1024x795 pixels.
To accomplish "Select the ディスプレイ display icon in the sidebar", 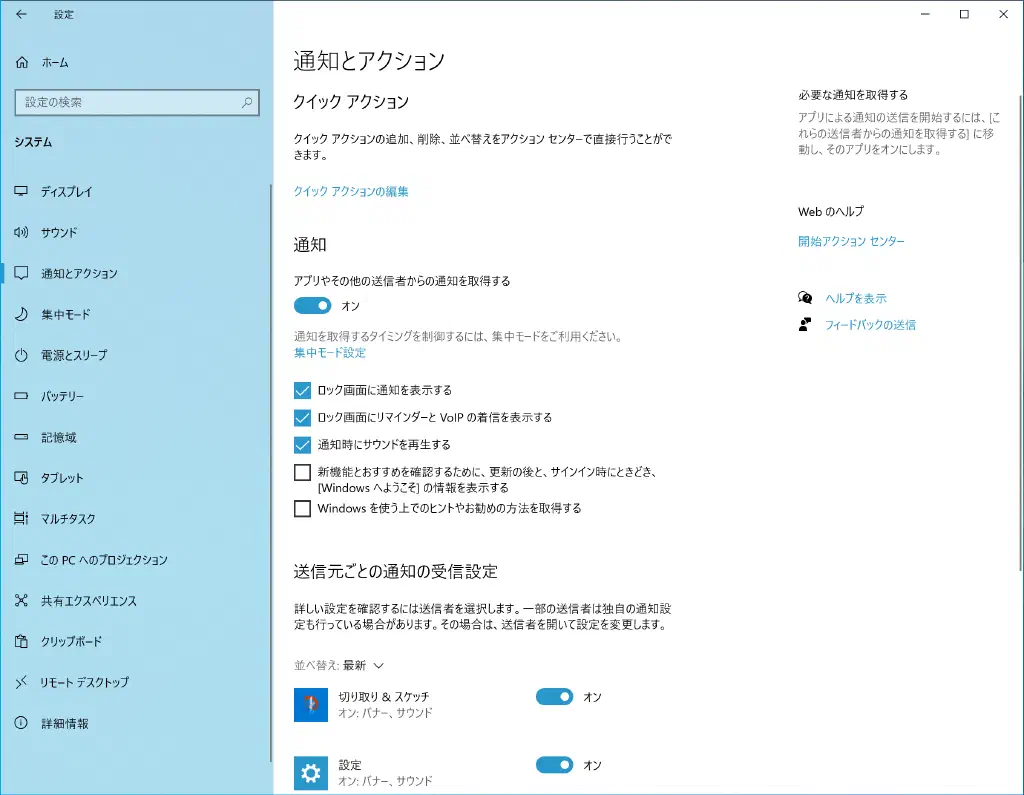I will click(x=21, y=191).
